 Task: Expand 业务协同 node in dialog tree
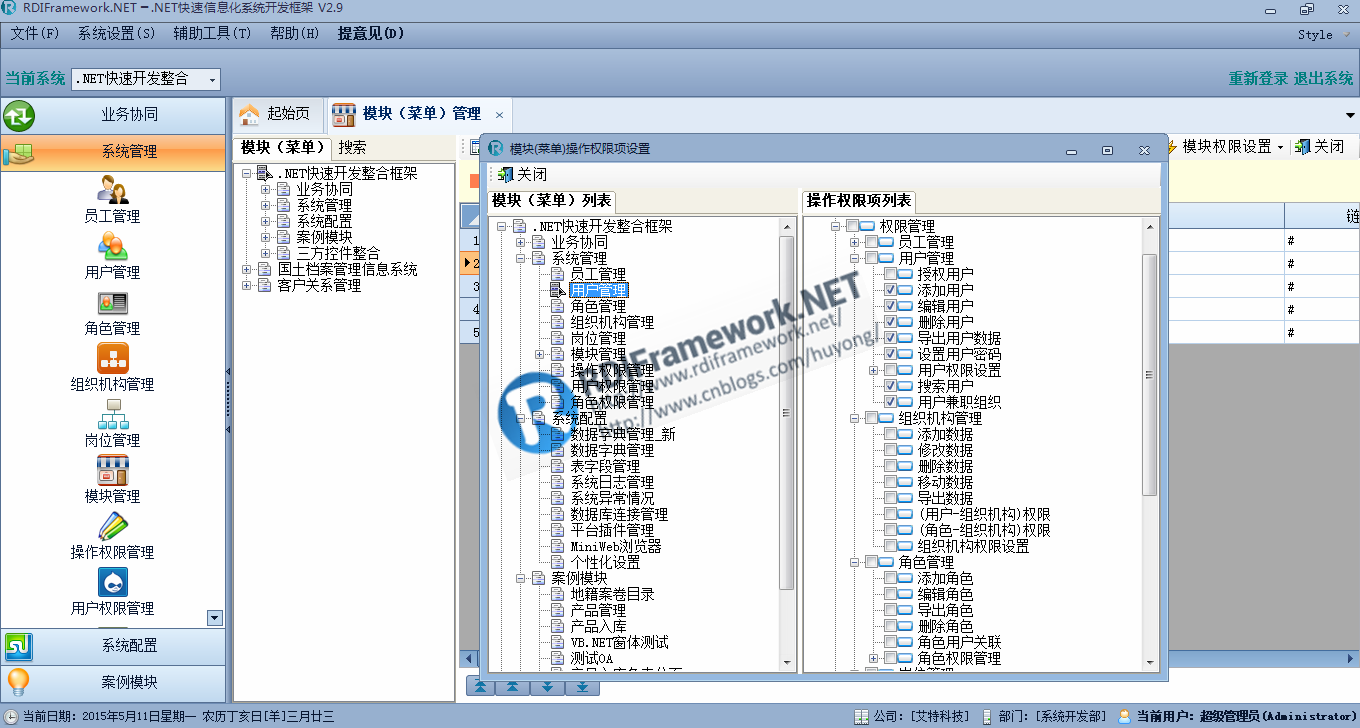click(x=520, y=243)
